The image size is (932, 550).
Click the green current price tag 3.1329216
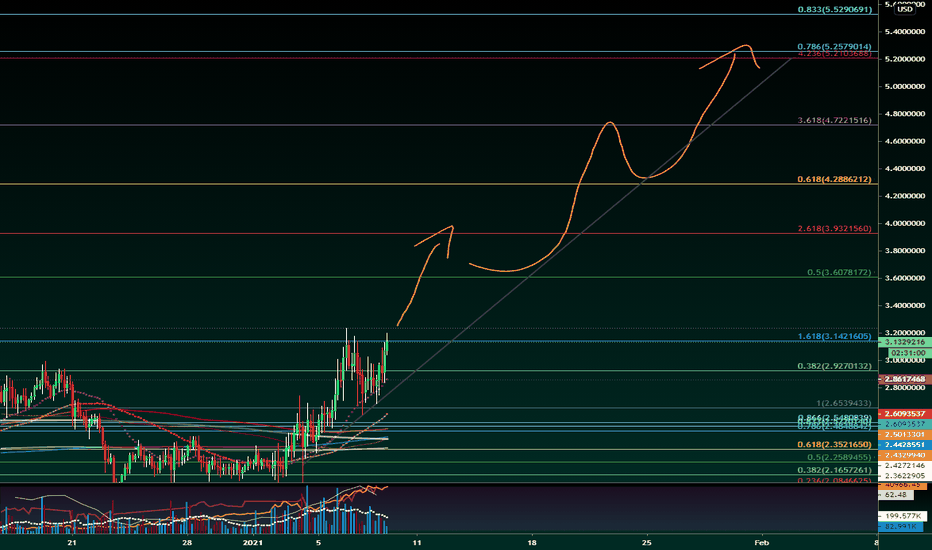pyautogui.click(x=905, y=342)
